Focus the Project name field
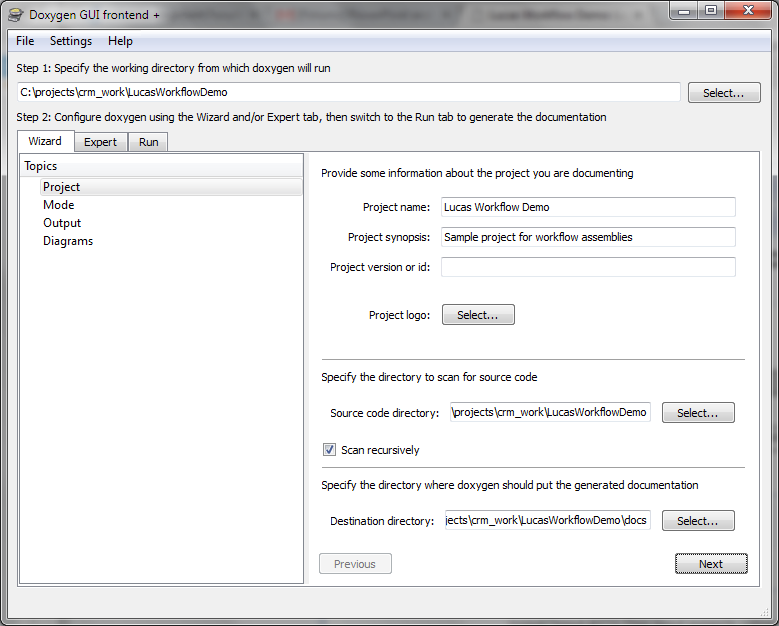 coord(588,207)
